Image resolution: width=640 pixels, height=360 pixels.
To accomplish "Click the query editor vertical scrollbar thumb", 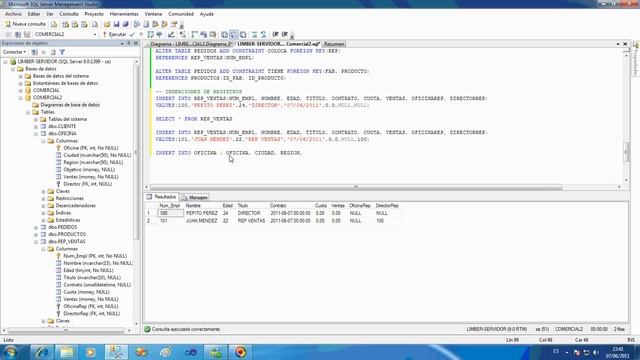I will point(626,151).
